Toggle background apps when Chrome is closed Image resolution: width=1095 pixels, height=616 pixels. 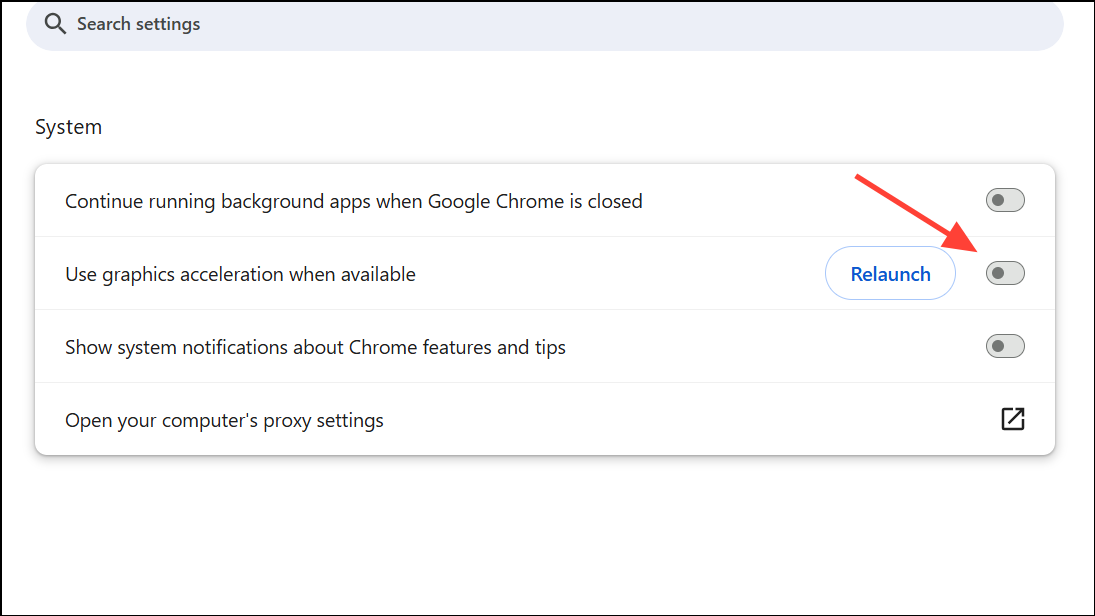[1005, 201]
